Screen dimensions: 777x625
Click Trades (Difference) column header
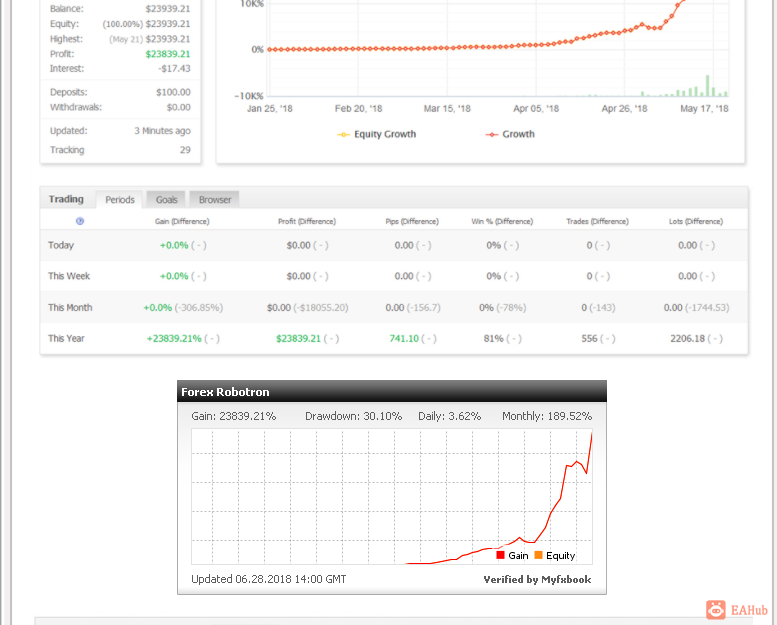[x=597, y=222]
